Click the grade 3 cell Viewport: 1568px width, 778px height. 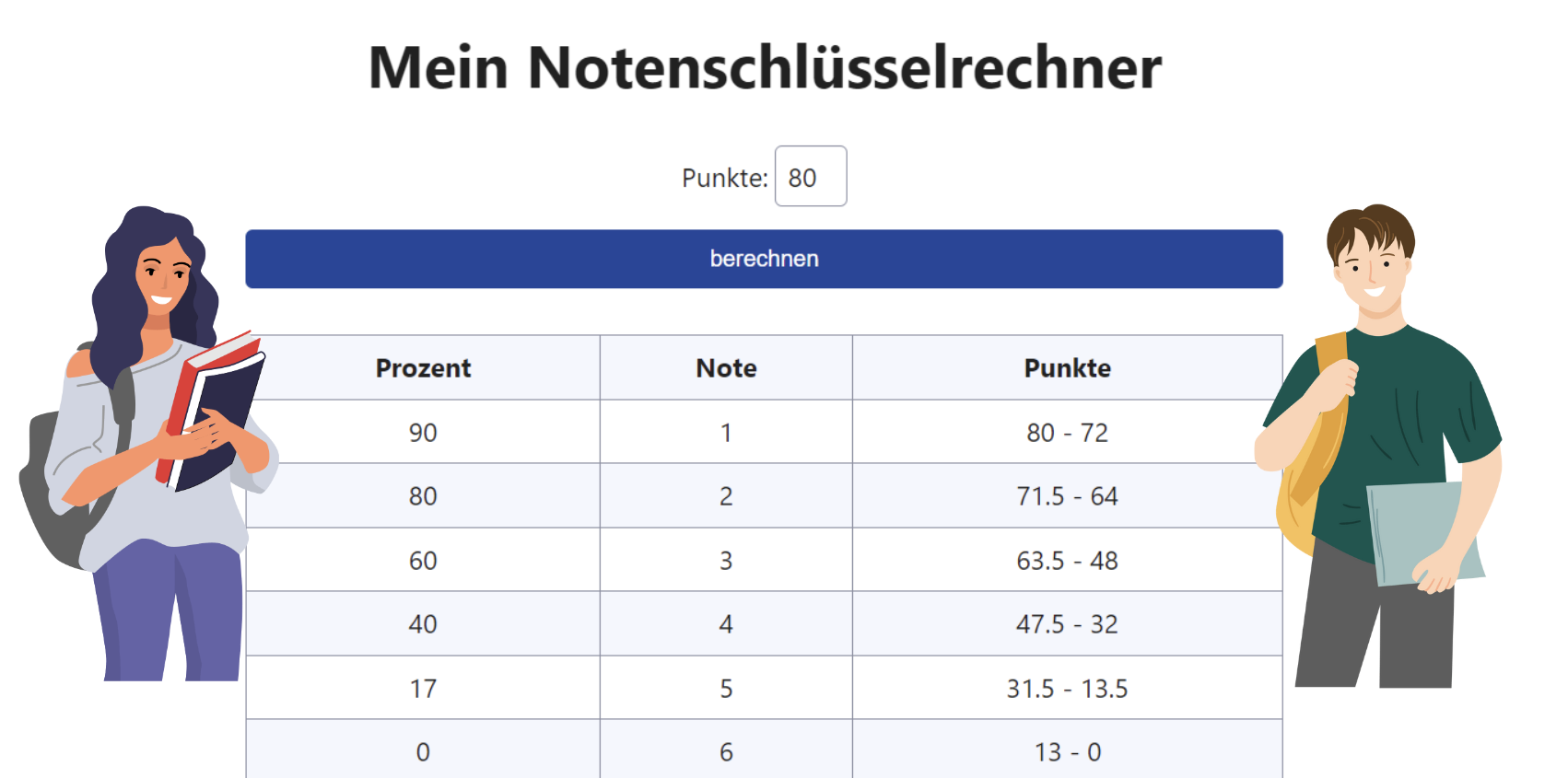[x=726, y=560]
